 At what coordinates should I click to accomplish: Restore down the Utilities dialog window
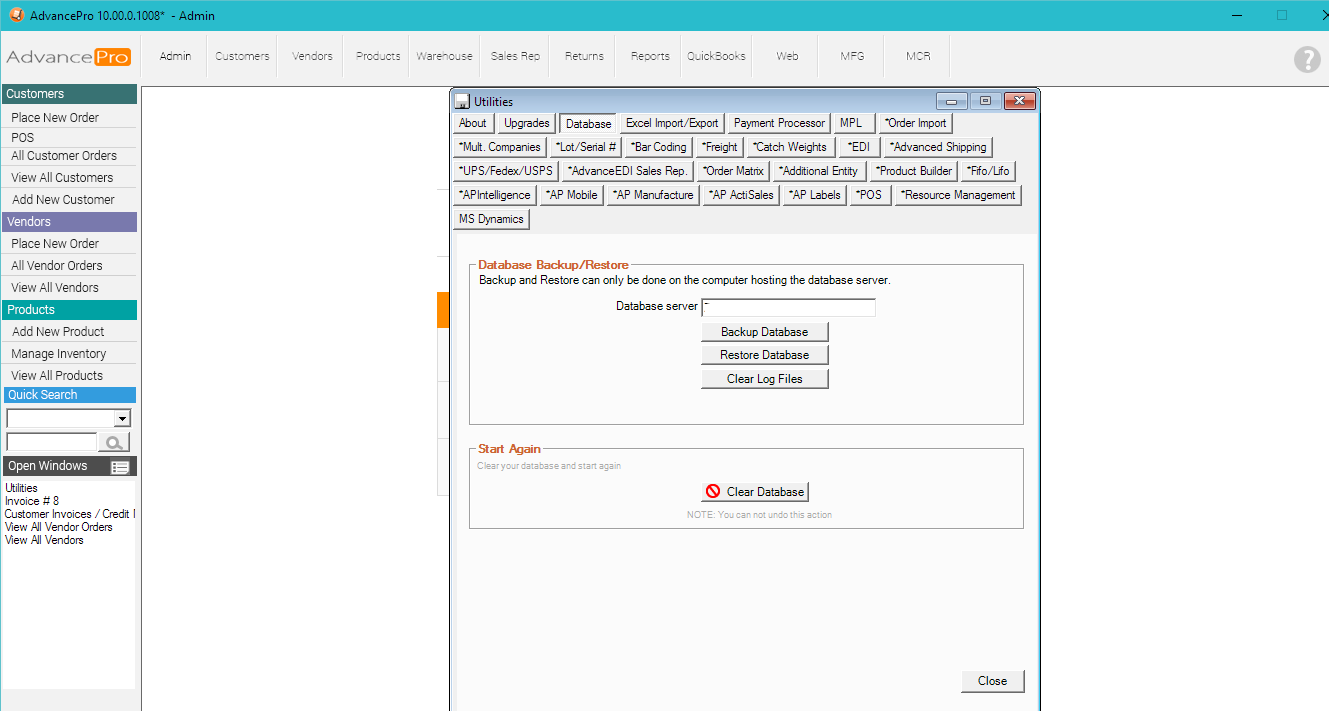coord(985,101)
